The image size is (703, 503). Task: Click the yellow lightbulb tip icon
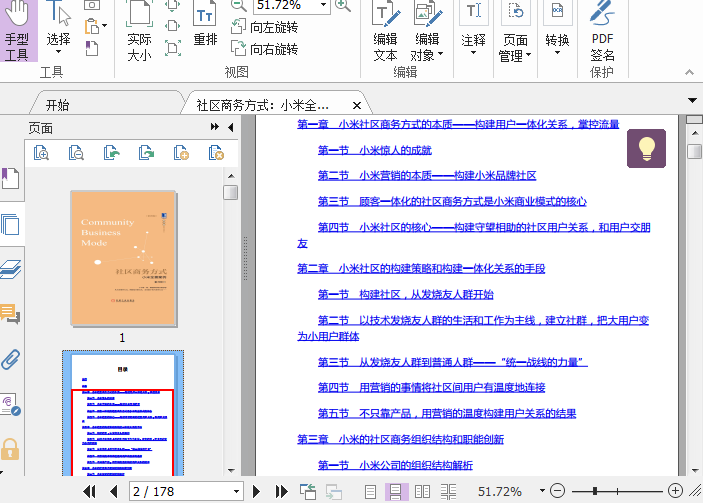646,148
